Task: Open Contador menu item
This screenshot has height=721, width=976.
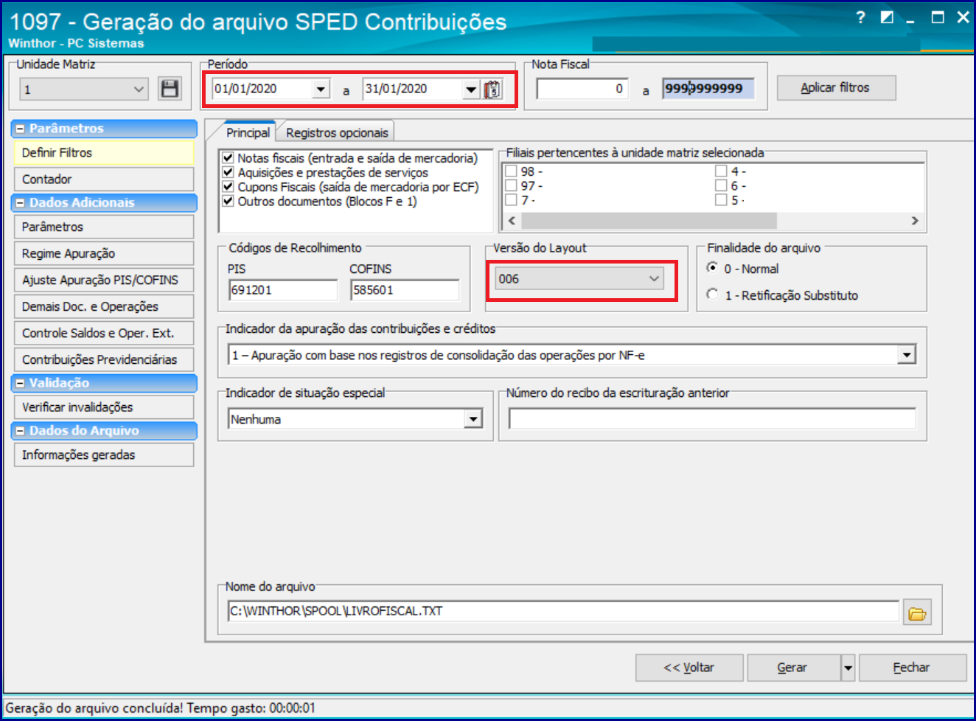Action: [x=104, y=179]
